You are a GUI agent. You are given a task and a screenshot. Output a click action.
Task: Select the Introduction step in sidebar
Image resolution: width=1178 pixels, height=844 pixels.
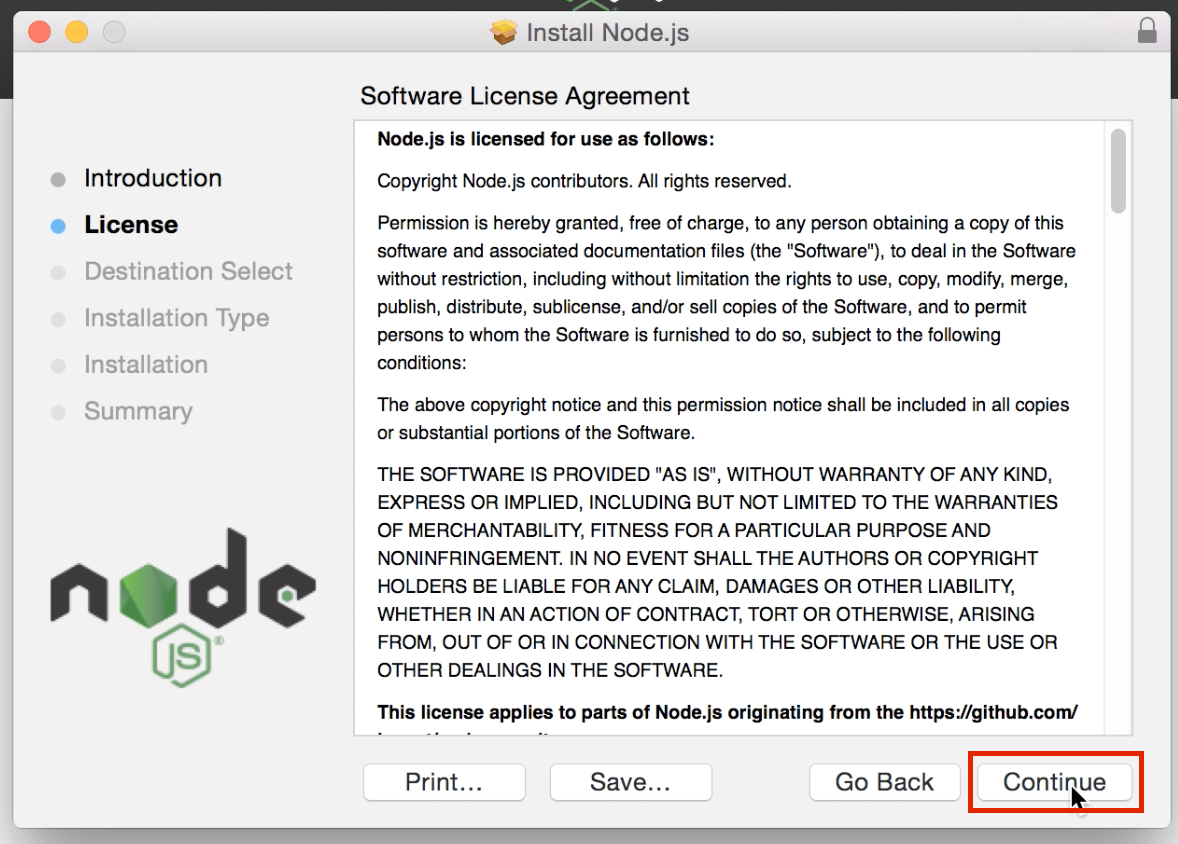coord(153,178)
